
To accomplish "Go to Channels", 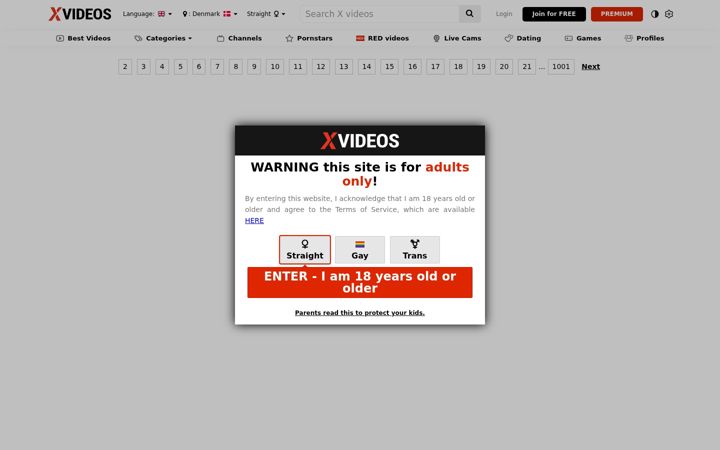I will click(239, 38).
